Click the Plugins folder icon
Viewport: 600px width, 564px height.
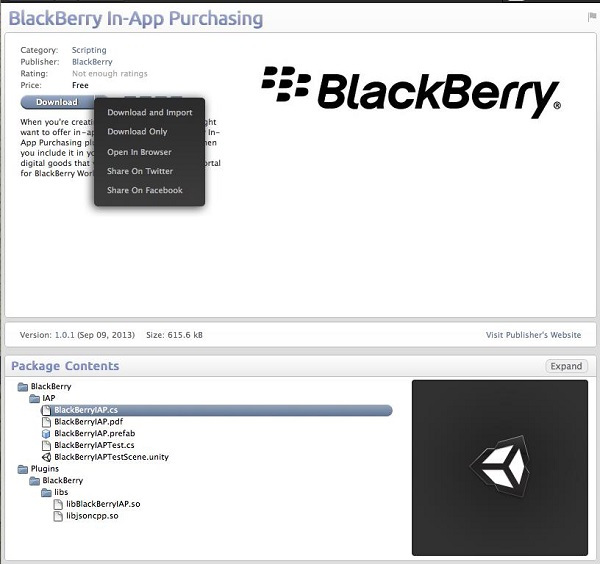(x=23, y=469)
